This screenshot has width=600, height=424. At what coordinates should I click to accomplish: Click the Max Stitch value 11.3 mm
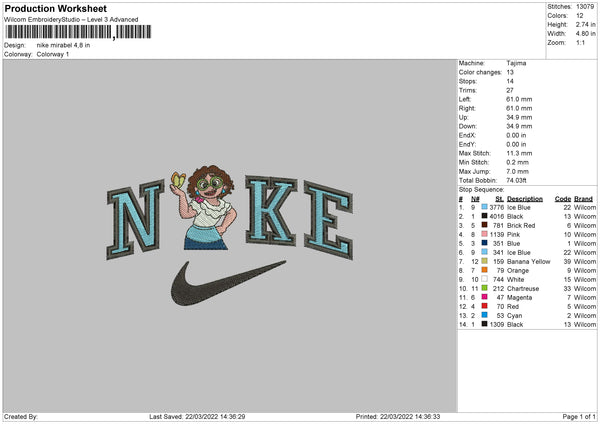point(519,153)
